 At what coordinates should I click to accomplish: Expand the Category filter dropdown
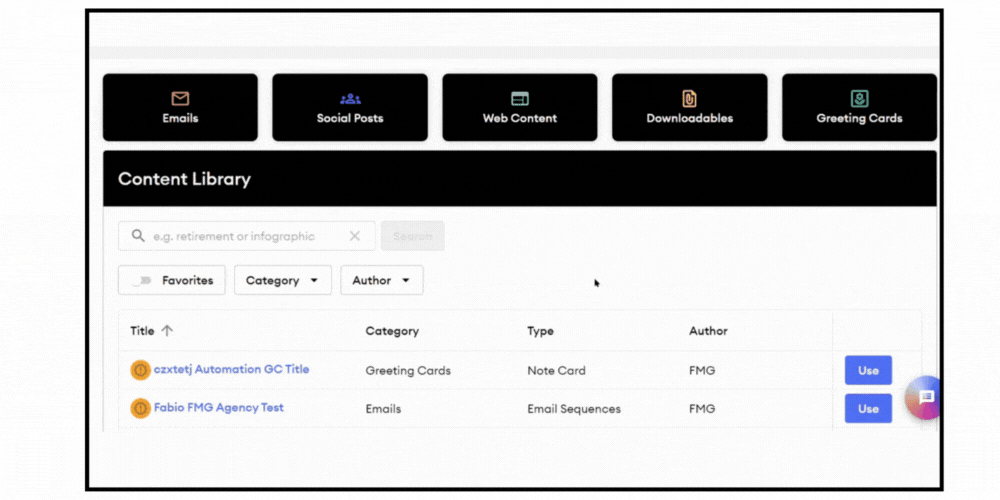282,281
